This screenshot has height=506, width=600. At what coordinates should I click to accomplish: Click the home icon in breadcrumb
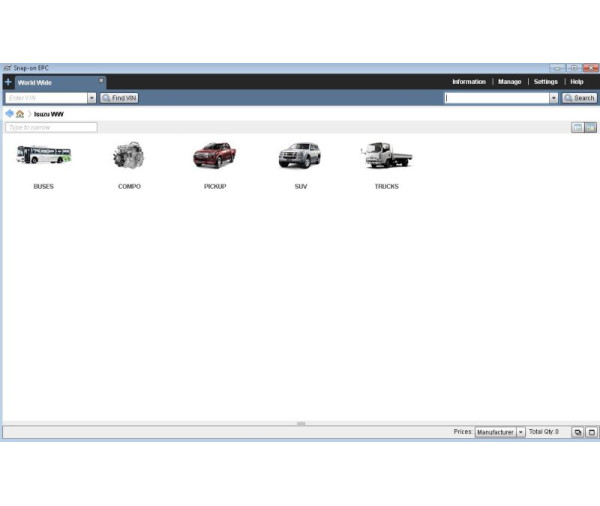pyautogui.click(x=20, y=114)
